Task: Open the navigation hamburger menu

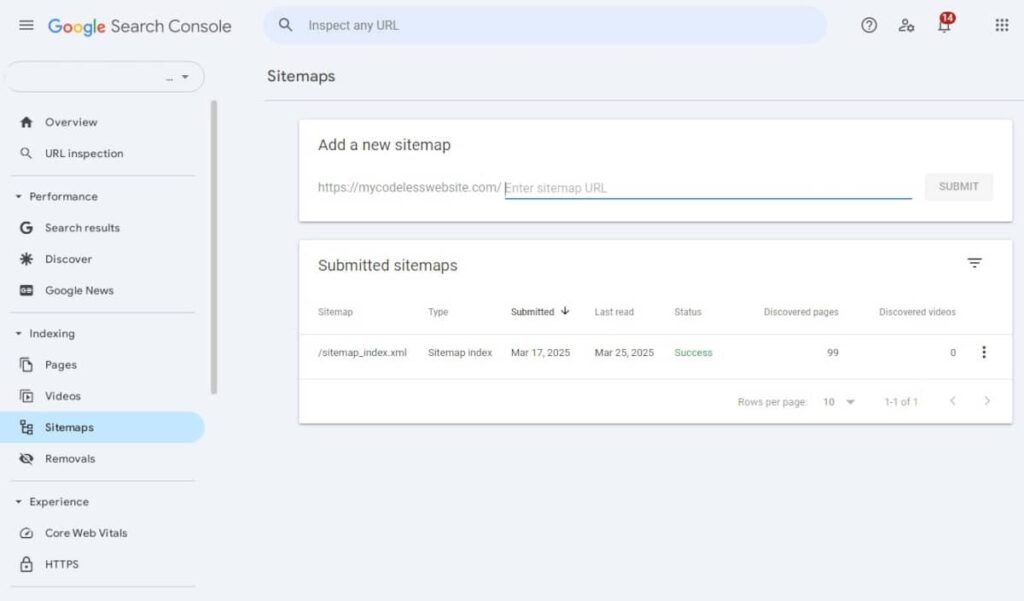Action: pyautogui.click(x=26, y=26)
